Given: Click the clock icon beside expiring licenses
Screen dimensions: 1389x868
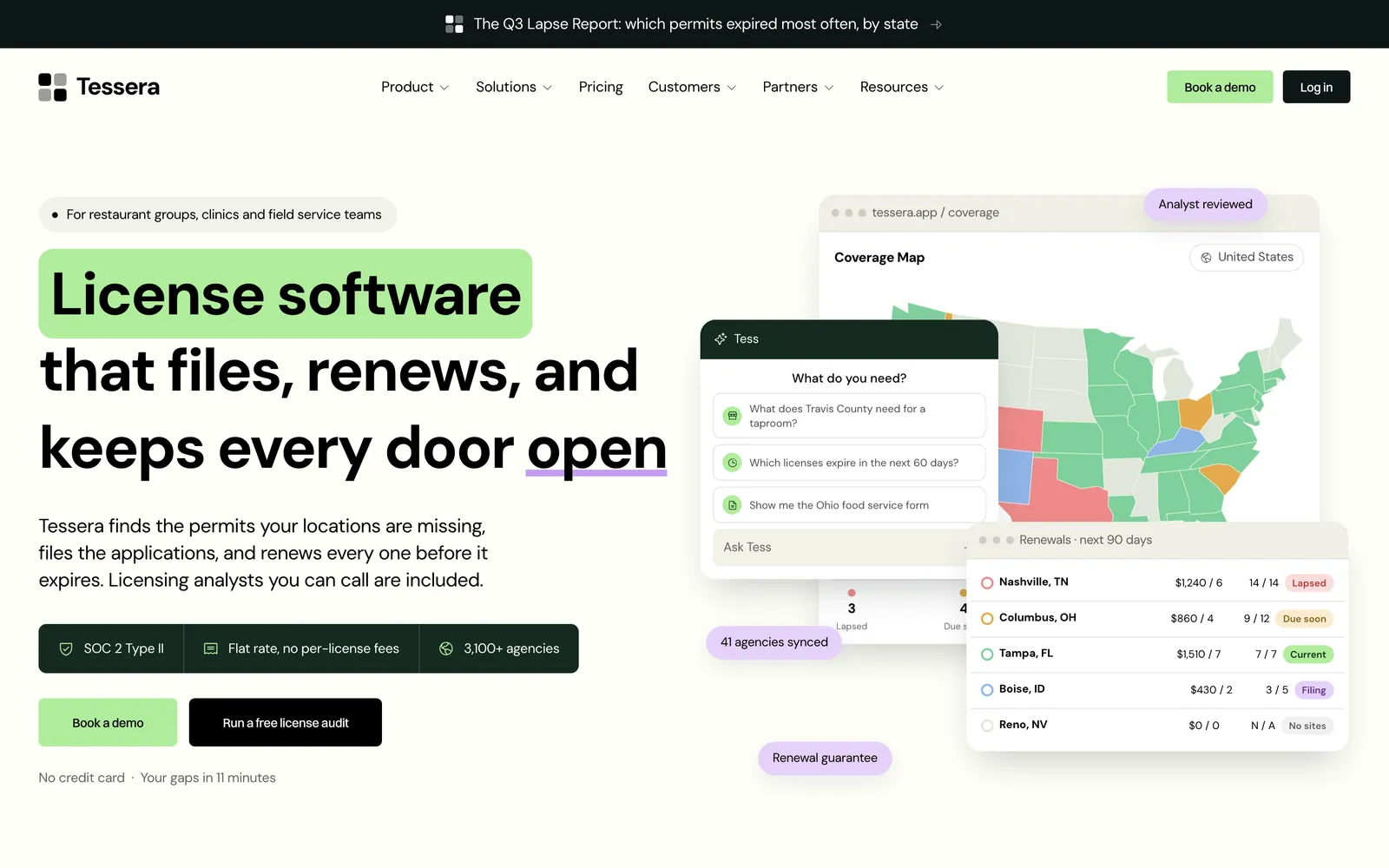Looking at the screenshot, I should 733,463.
